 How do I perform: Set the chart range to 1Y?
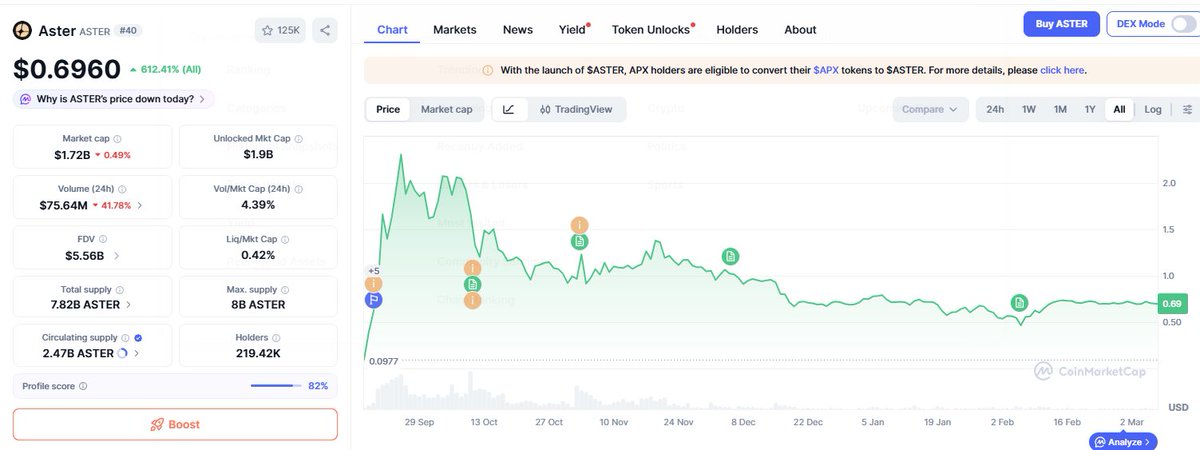coord(1090,109)
